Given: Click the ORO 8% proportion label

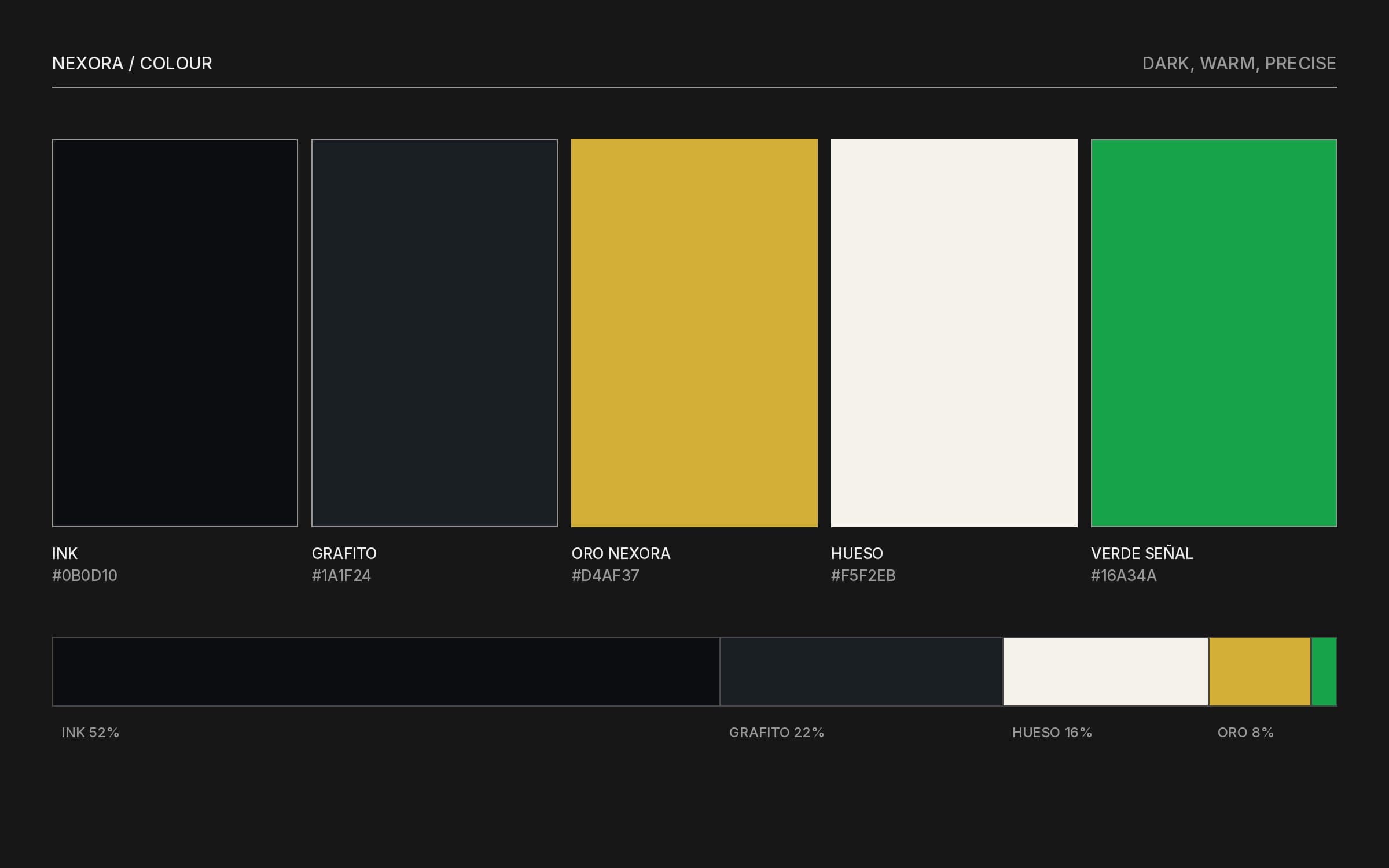Looking at the screenshot, I should (1246, 733).
